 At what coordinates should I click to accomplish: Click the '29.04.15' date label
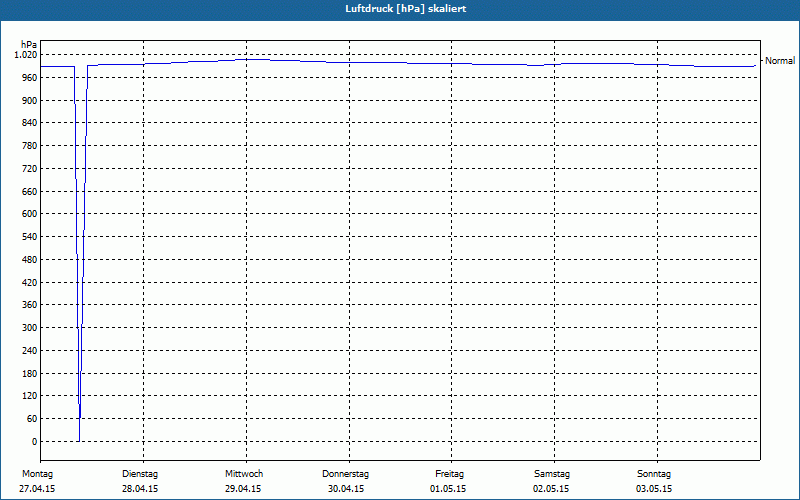pyautogui.click(x=243, y=489)
